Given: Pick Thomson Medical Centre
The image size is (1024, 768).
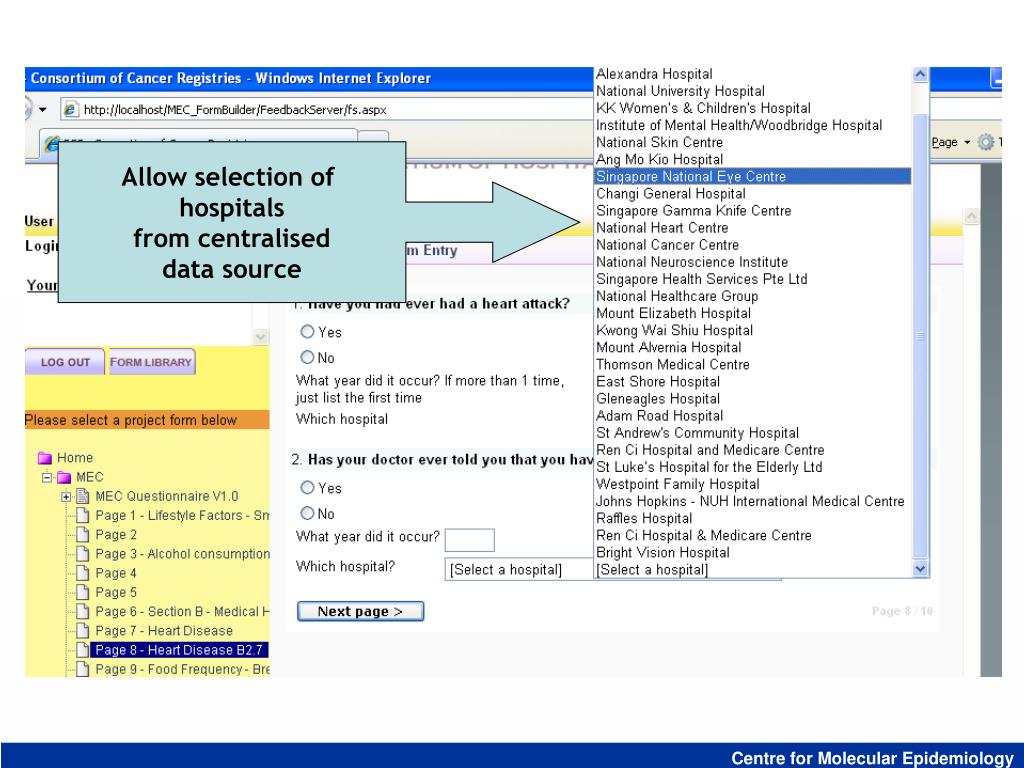Looking at the screenshot, I should click(x=673, y=364).
